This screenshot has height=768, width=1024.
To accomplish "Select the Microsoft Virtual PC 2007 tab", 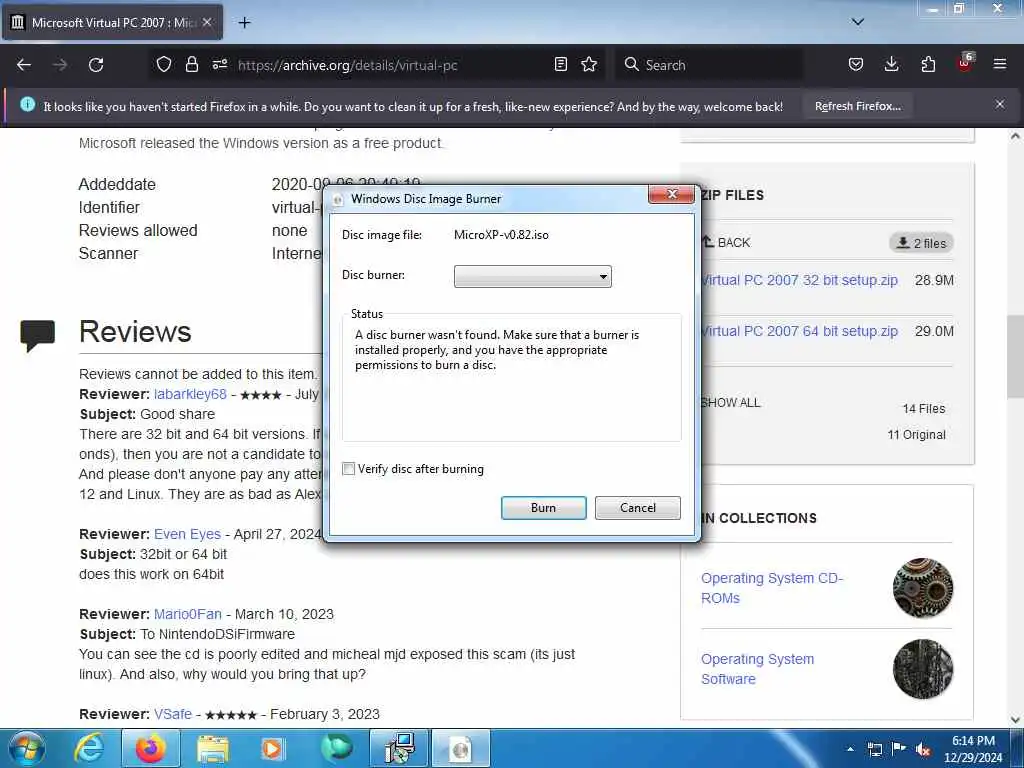I will [112, 22].
